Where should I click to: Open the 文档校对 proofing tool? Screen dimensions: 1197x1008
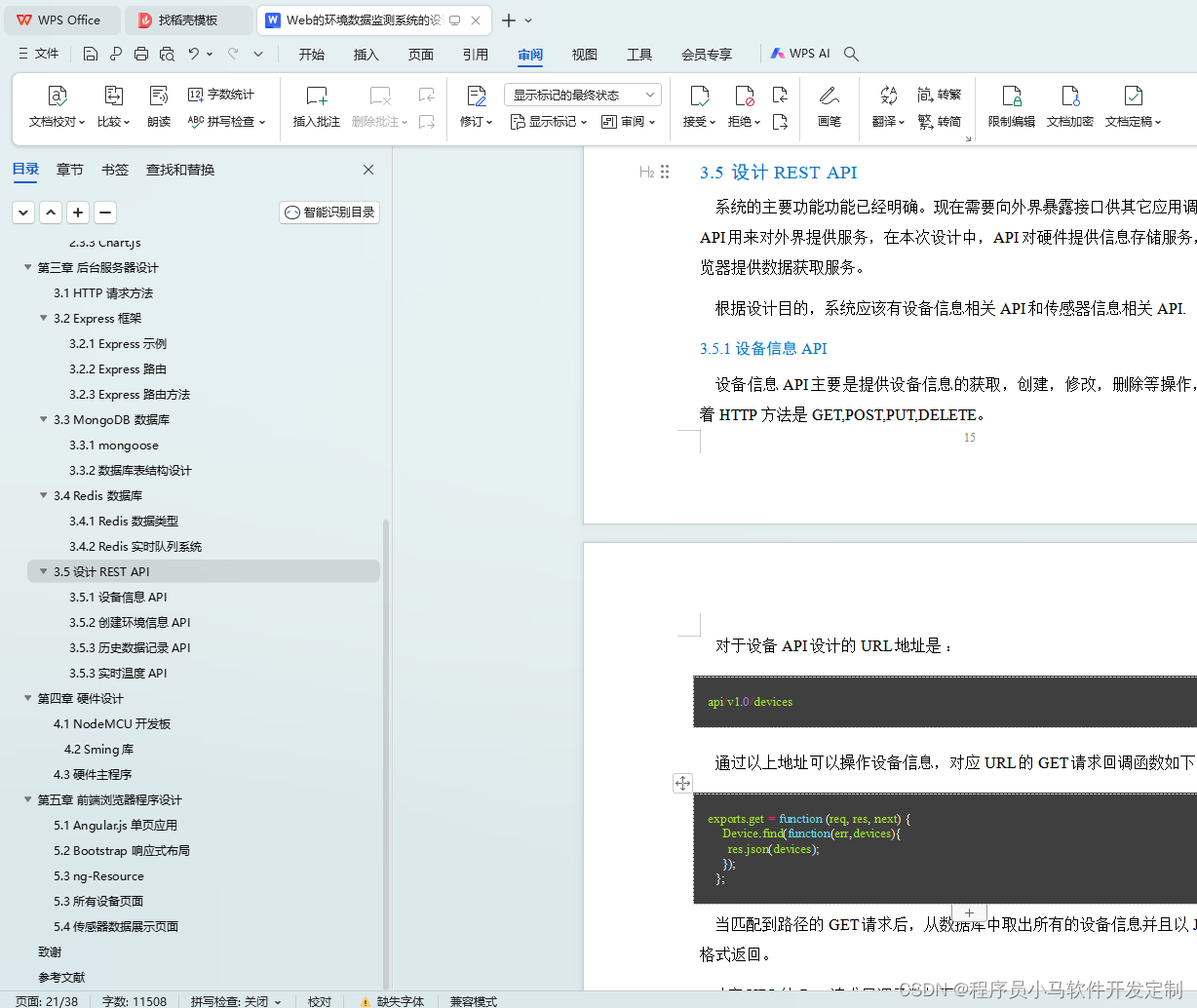tap(56, 107)
